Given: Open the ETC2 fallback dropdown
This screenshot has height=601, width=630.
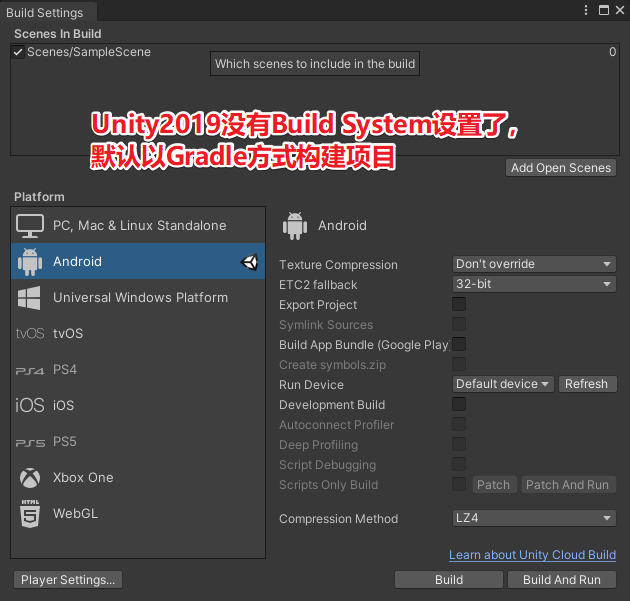Looking at the screenshot, I should tap(534, 284).
